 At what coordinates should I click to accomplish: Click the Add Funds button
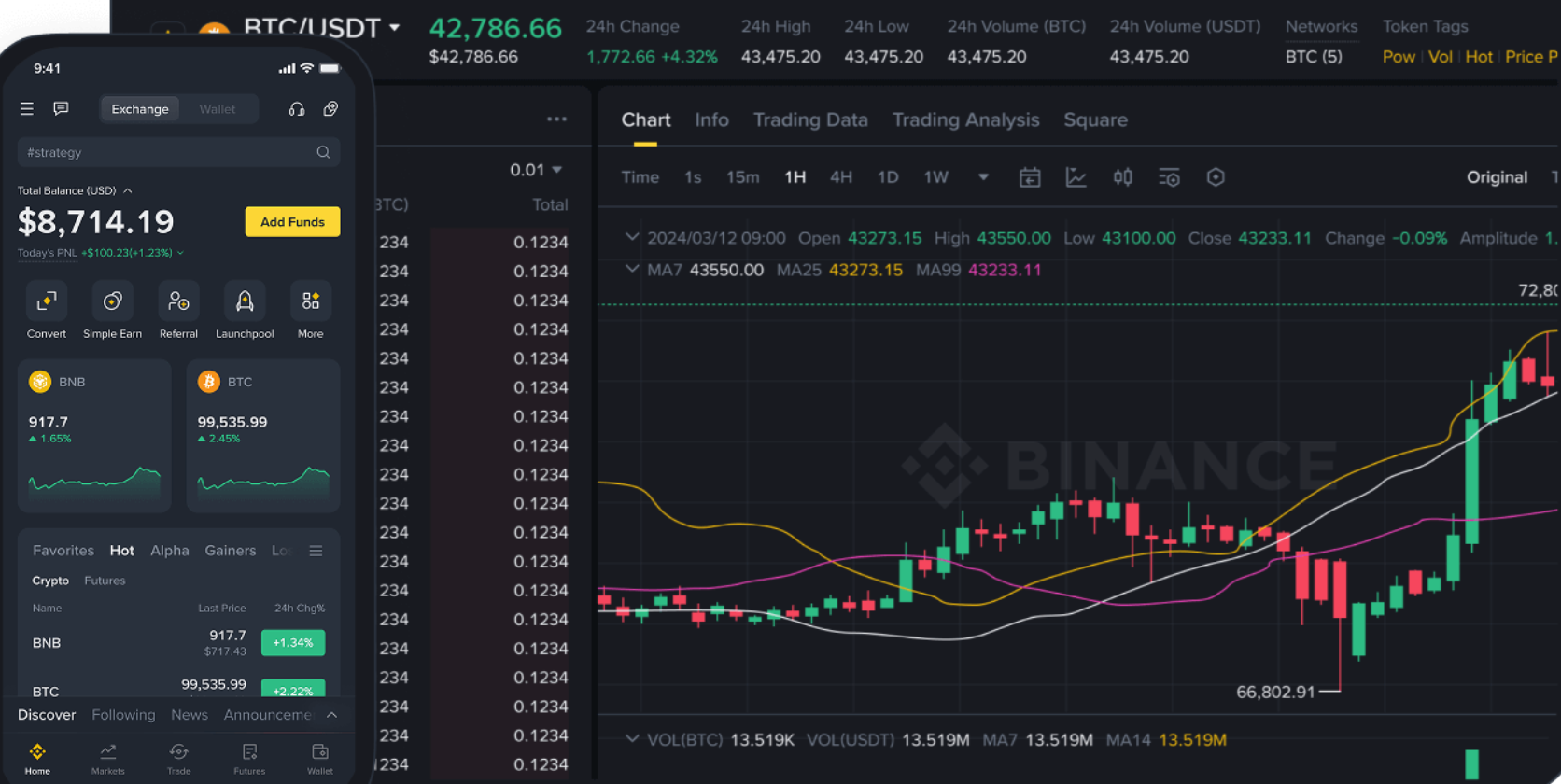pyautogui.click(x=292, y=222)
